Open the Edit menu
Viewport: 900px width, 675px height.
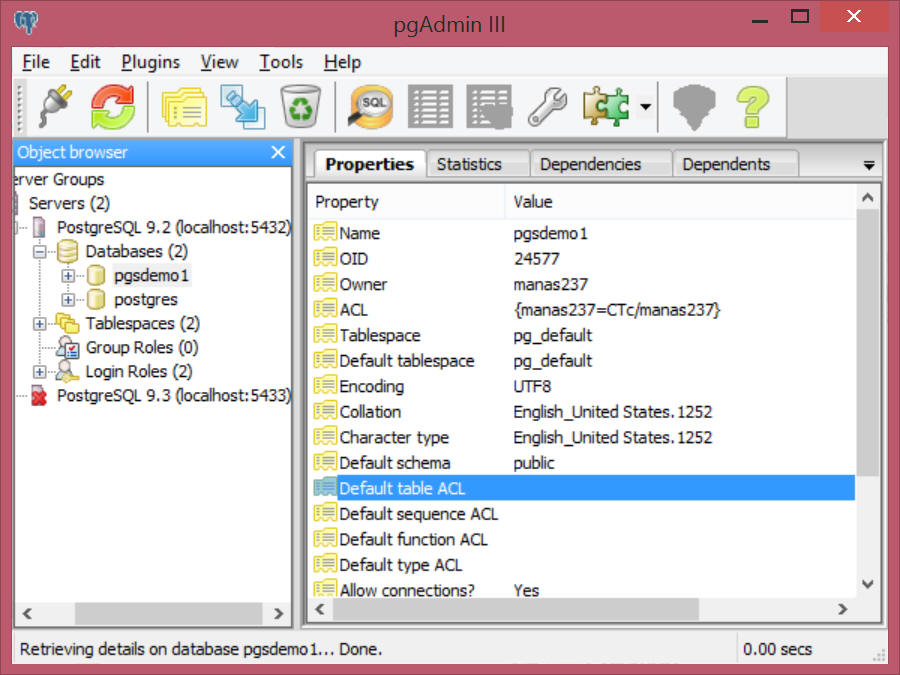(x=85, y=62)
